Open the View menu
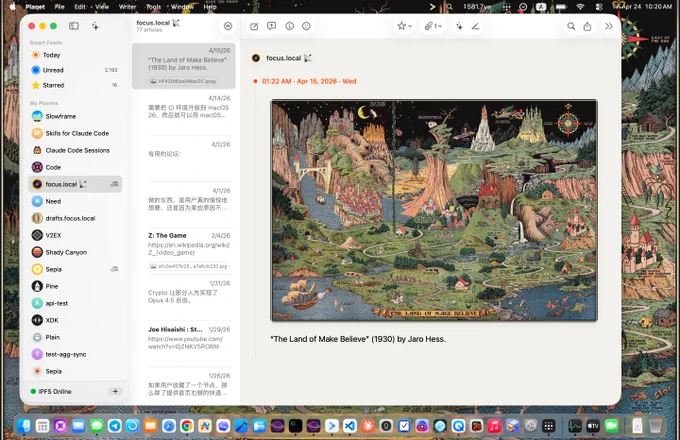 tap(102, 7)
